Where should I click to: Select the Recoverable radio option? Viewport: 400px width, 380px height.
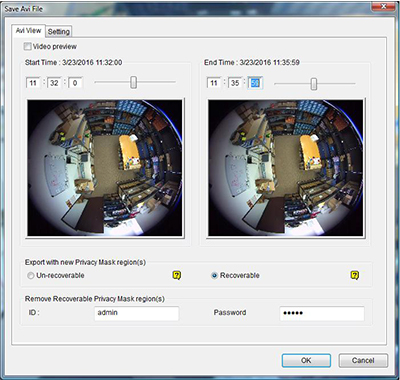point(215,276)
